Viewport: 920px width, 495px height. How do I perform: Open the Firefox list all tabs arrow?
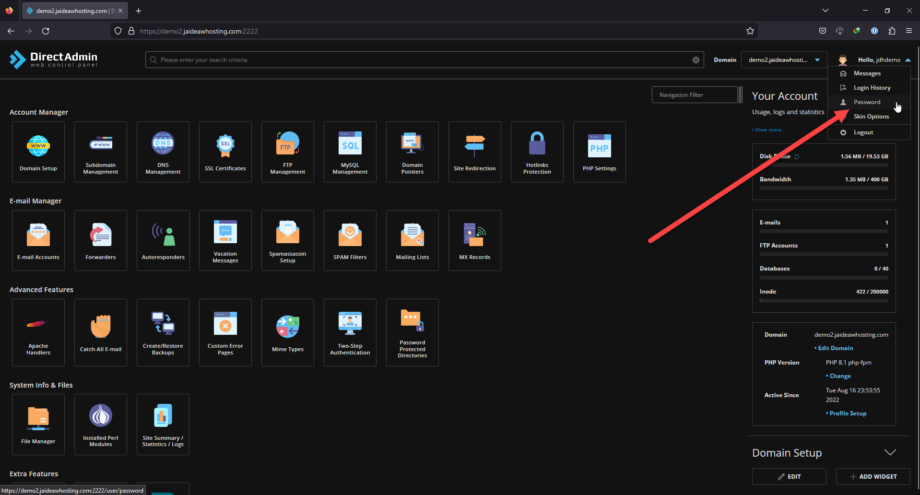(825, 11)
